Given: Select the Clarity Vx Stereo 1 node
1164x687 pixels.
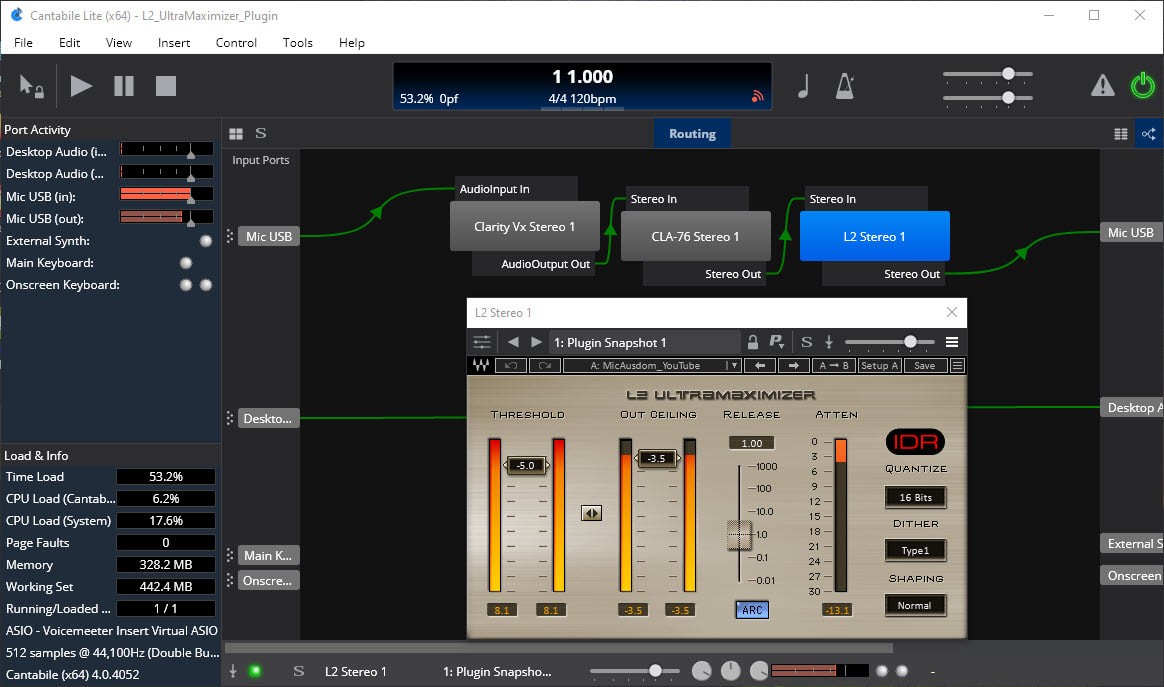Looking at the screenshot, I should (524, 227).
